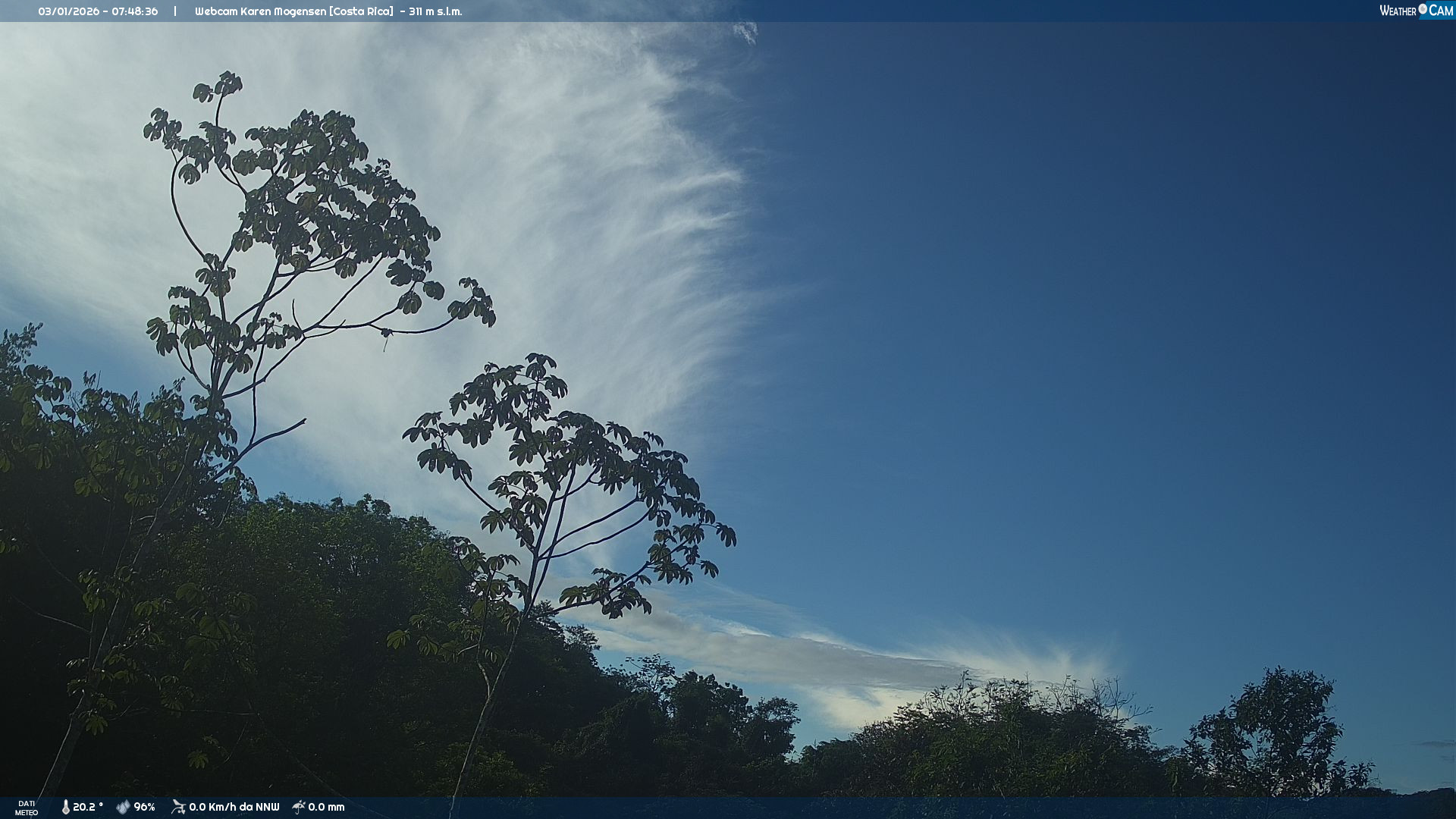Click the 0.0 mm rainfall value
Image resolution: width=1456 pixels, height=819 pixels.
pos(326,808)
